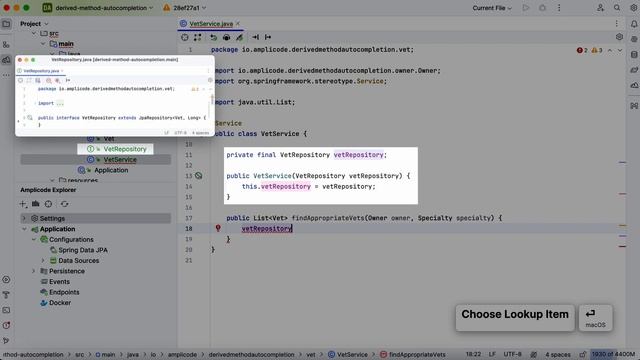Open the Notifications bell icon
The height and width of the screenshot is (360, 640).
[x=633, y=24]
